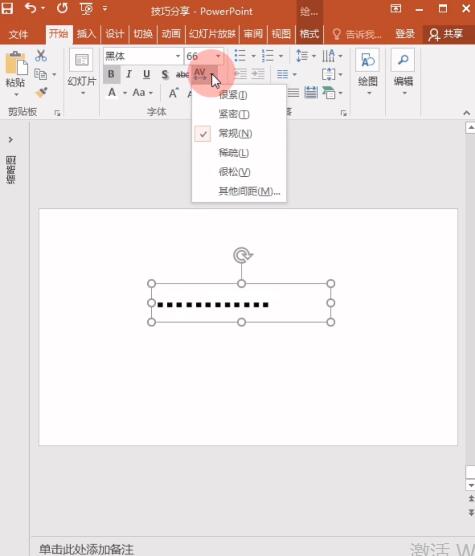
Task: Click the Undo arrow icon
Action: 31,8
